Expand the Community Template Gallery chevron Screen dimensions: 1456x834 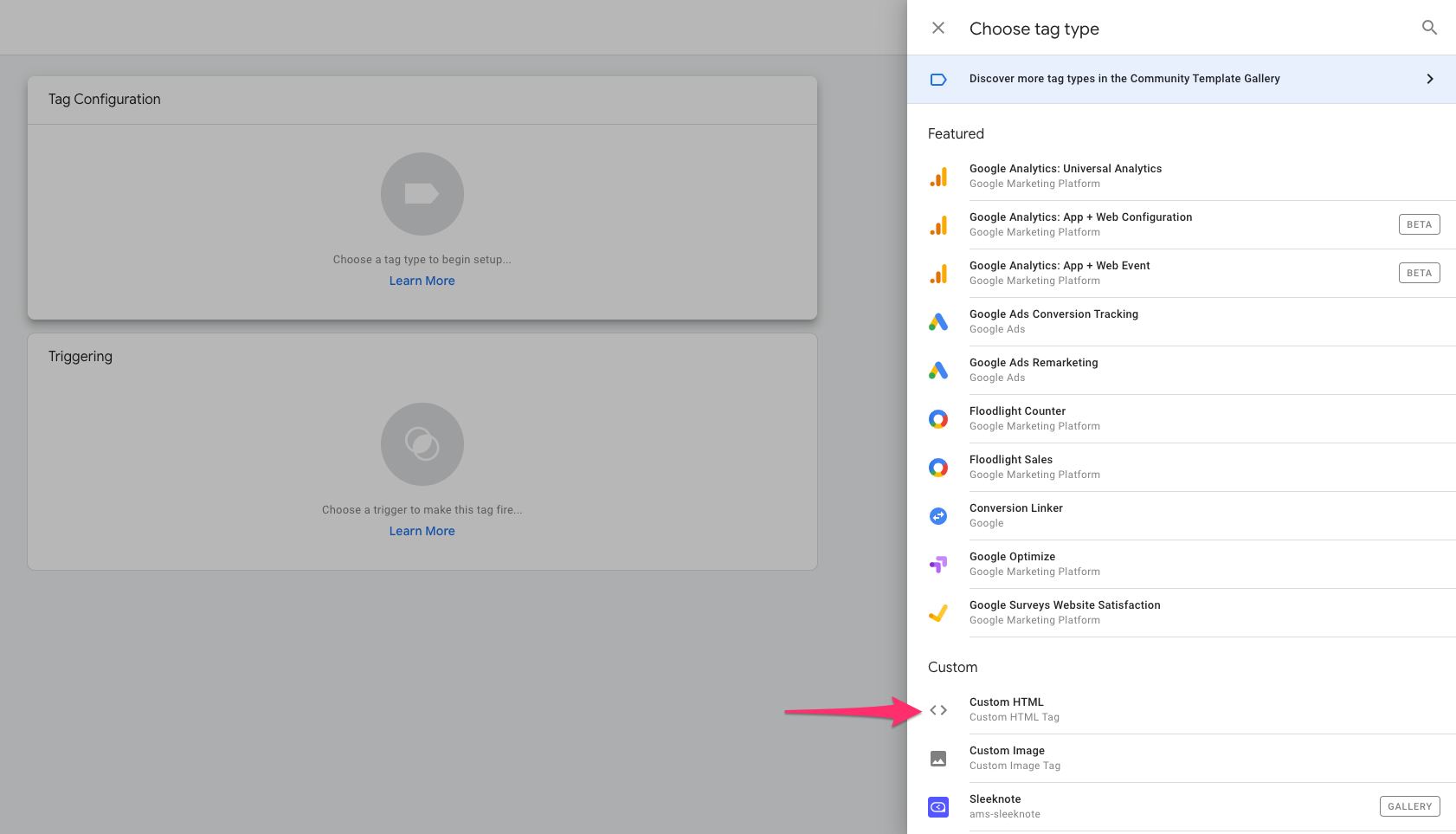pos(1429,79)
